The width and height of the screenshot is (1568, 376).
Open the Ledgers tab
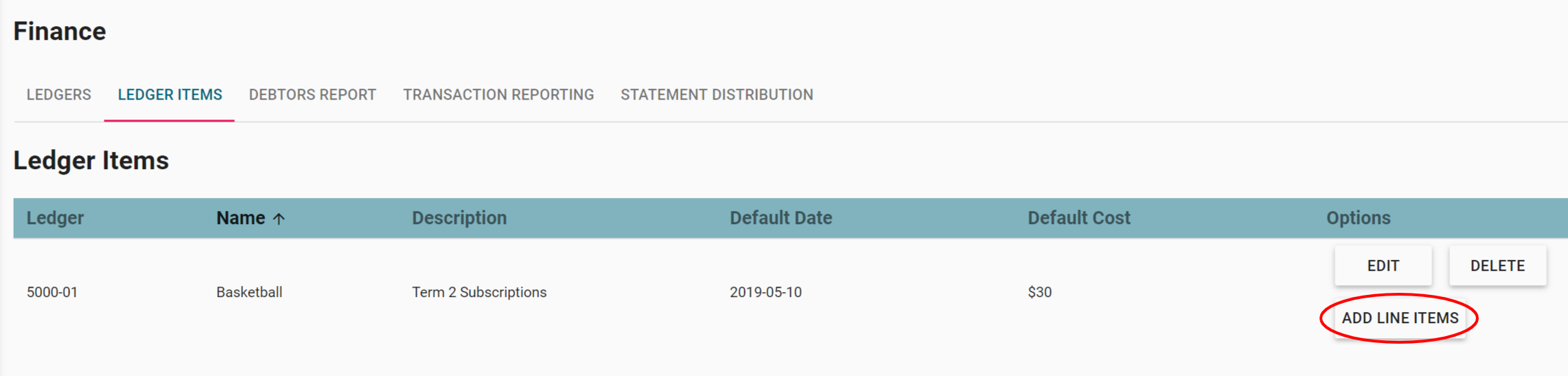tap(59, 95)
